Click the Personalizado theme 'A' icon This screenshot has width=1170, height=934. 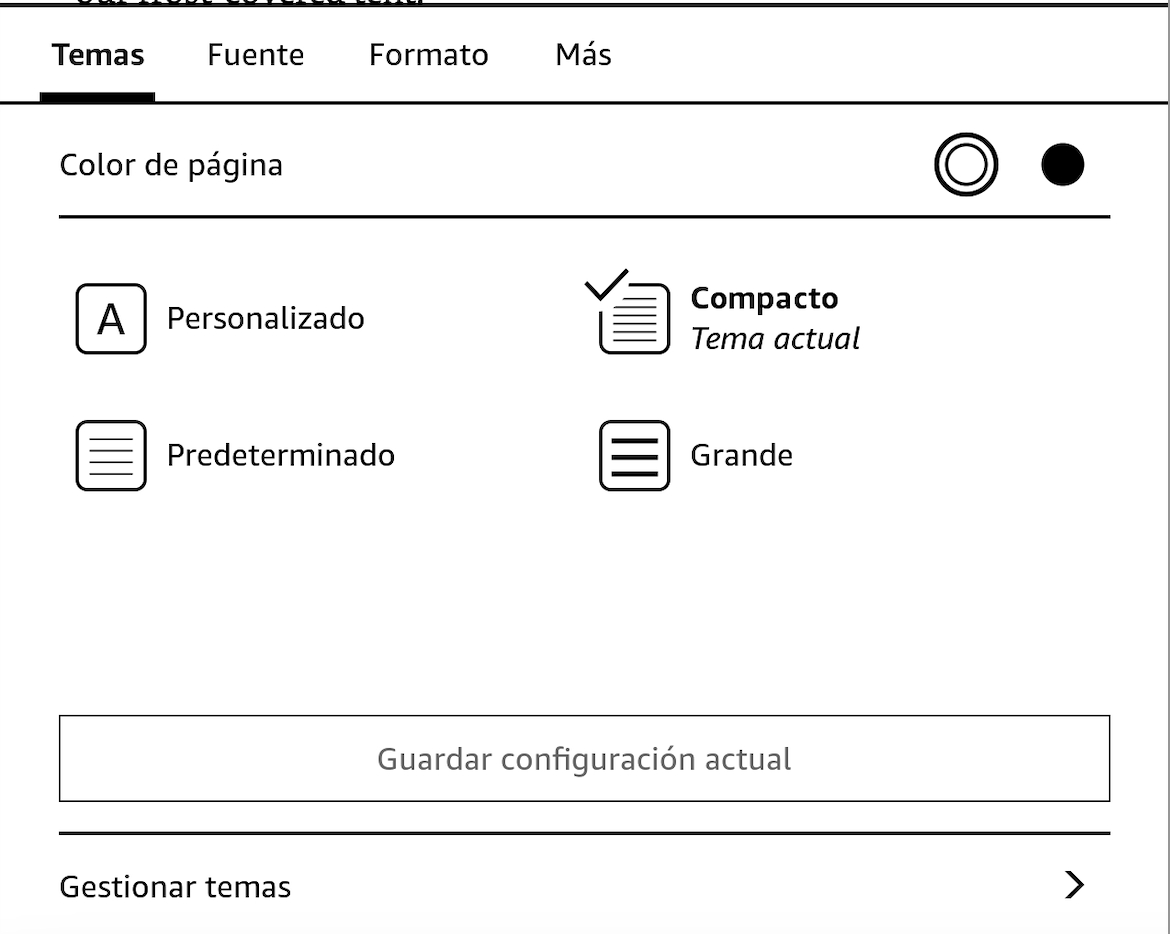tap(111, 319)
